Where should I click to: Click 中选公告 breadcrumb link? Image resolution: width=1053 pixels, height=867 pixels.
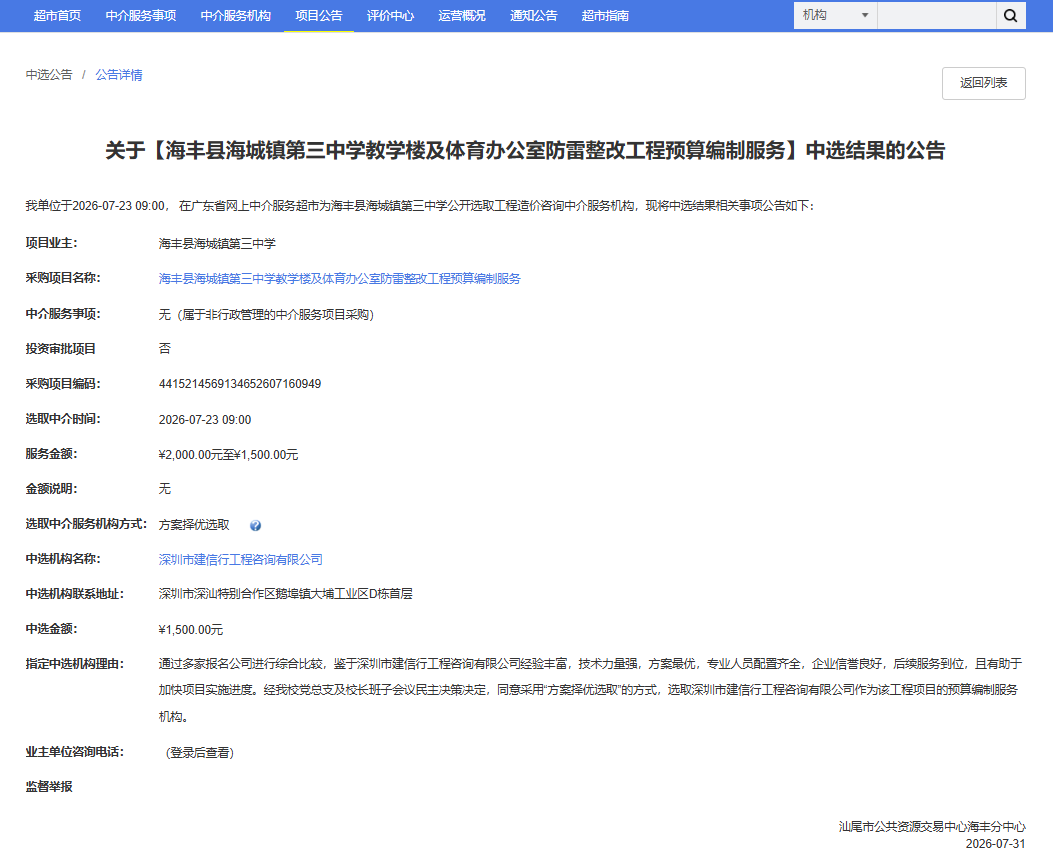[x=49, y=75]
